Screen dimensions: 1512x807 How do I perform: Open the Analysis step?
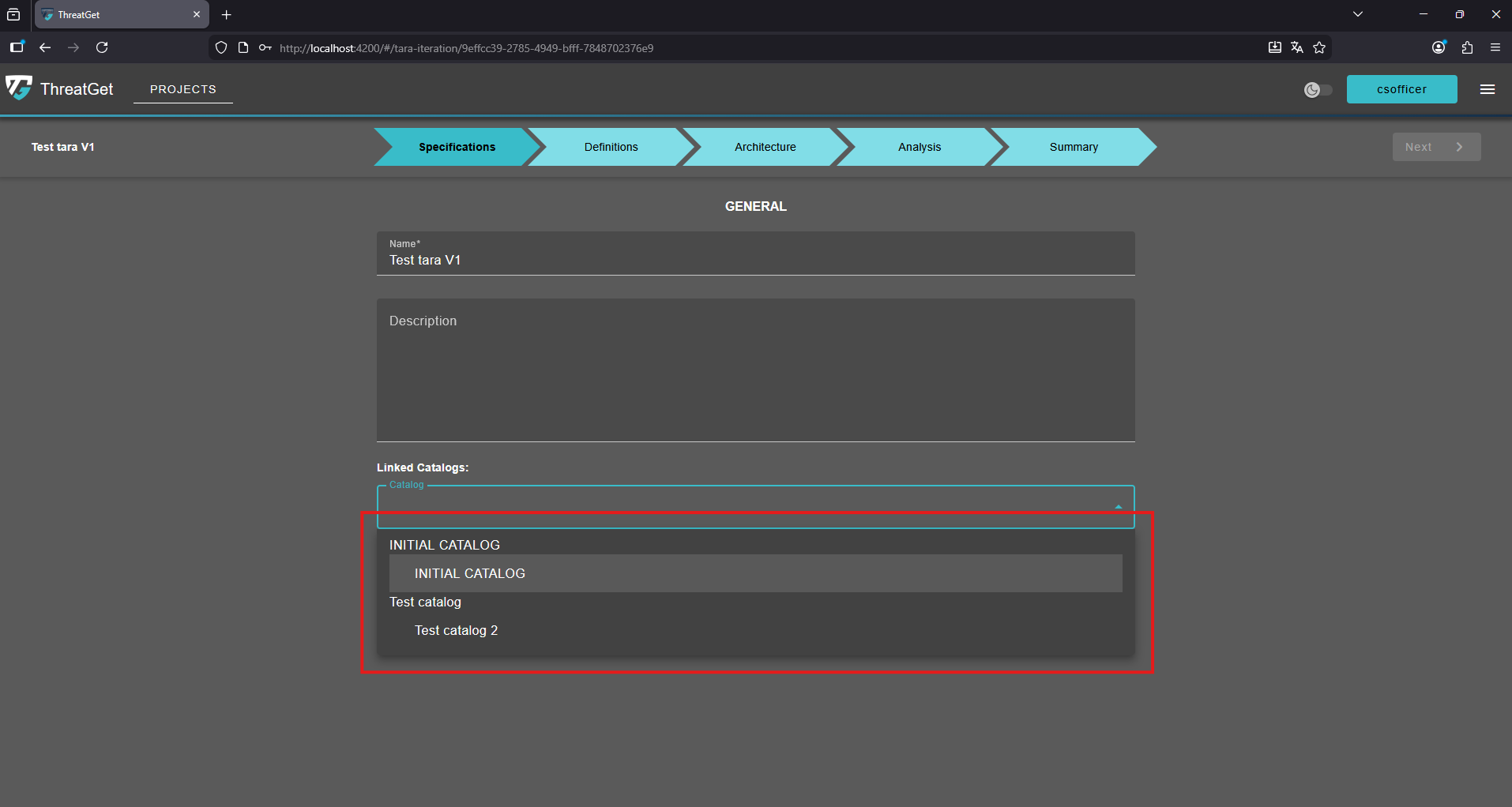point(919,147)
